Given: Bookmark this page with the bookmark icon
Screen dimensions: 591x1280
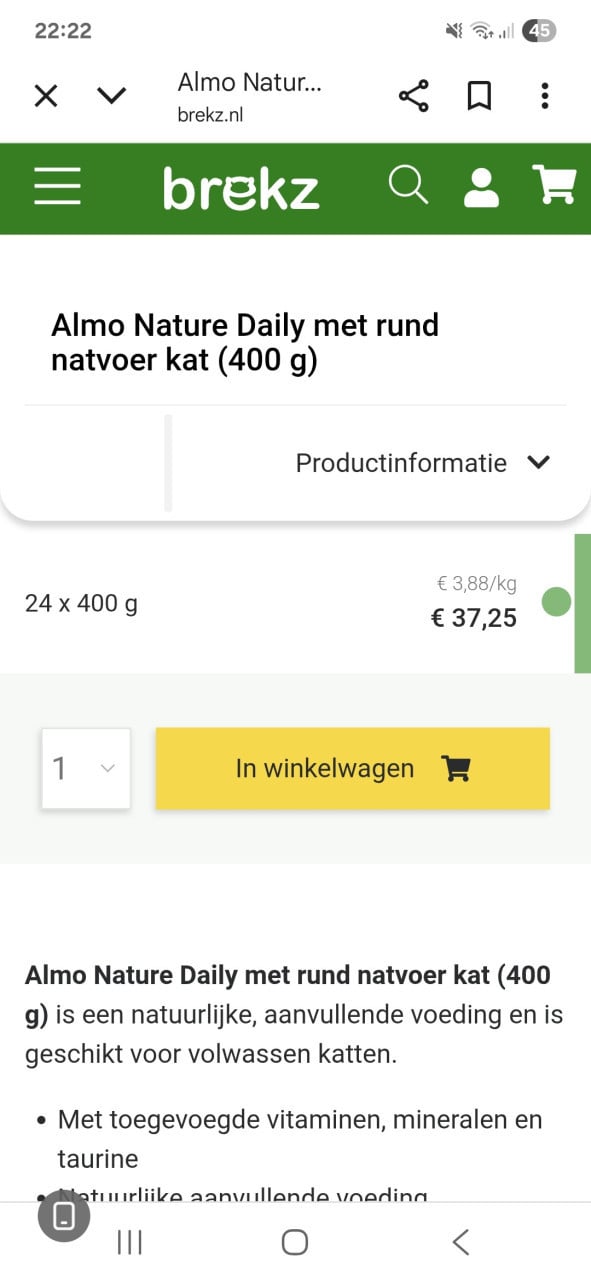Looking at the screenshot, I should 479,96.
